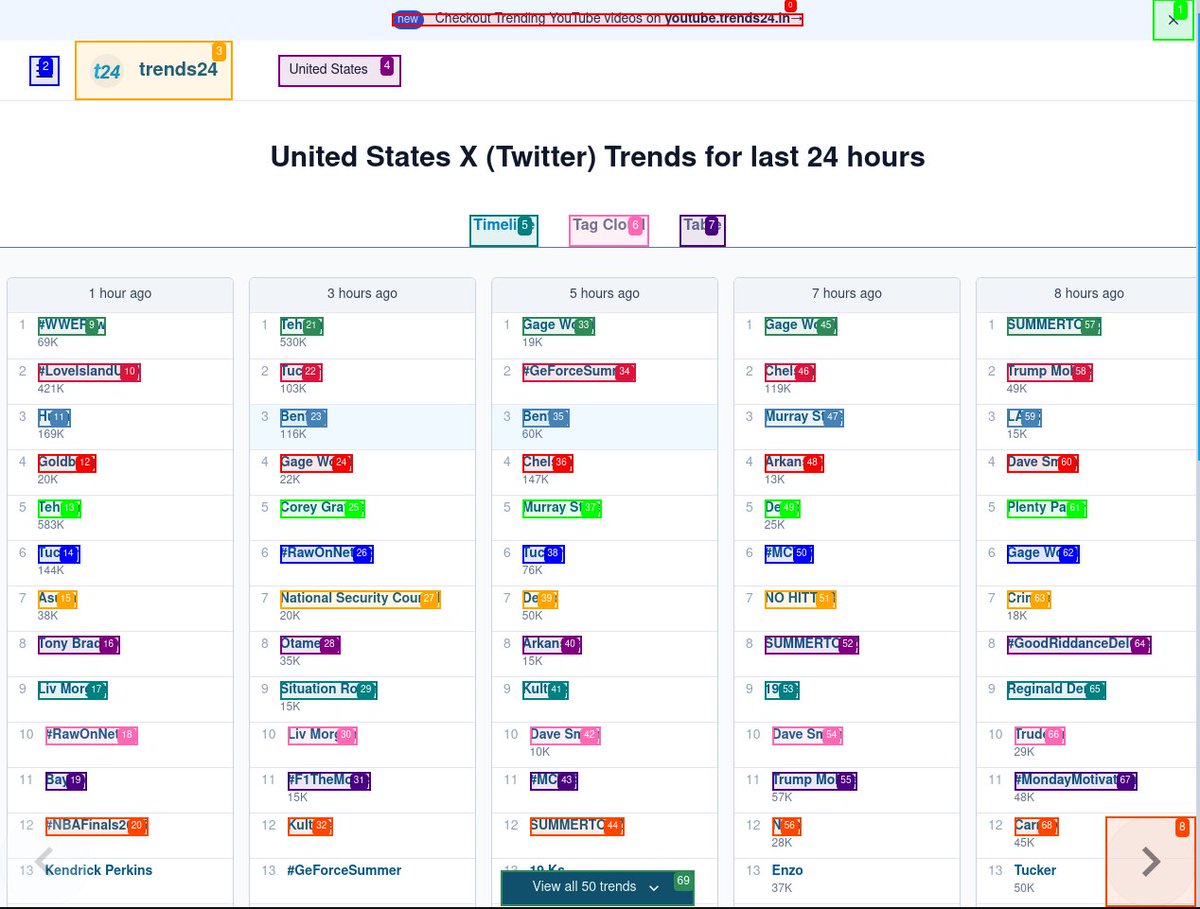Click the '1 hour ago' column header
The width and height of the screenshot is (1200, 909).
(120, 293)
